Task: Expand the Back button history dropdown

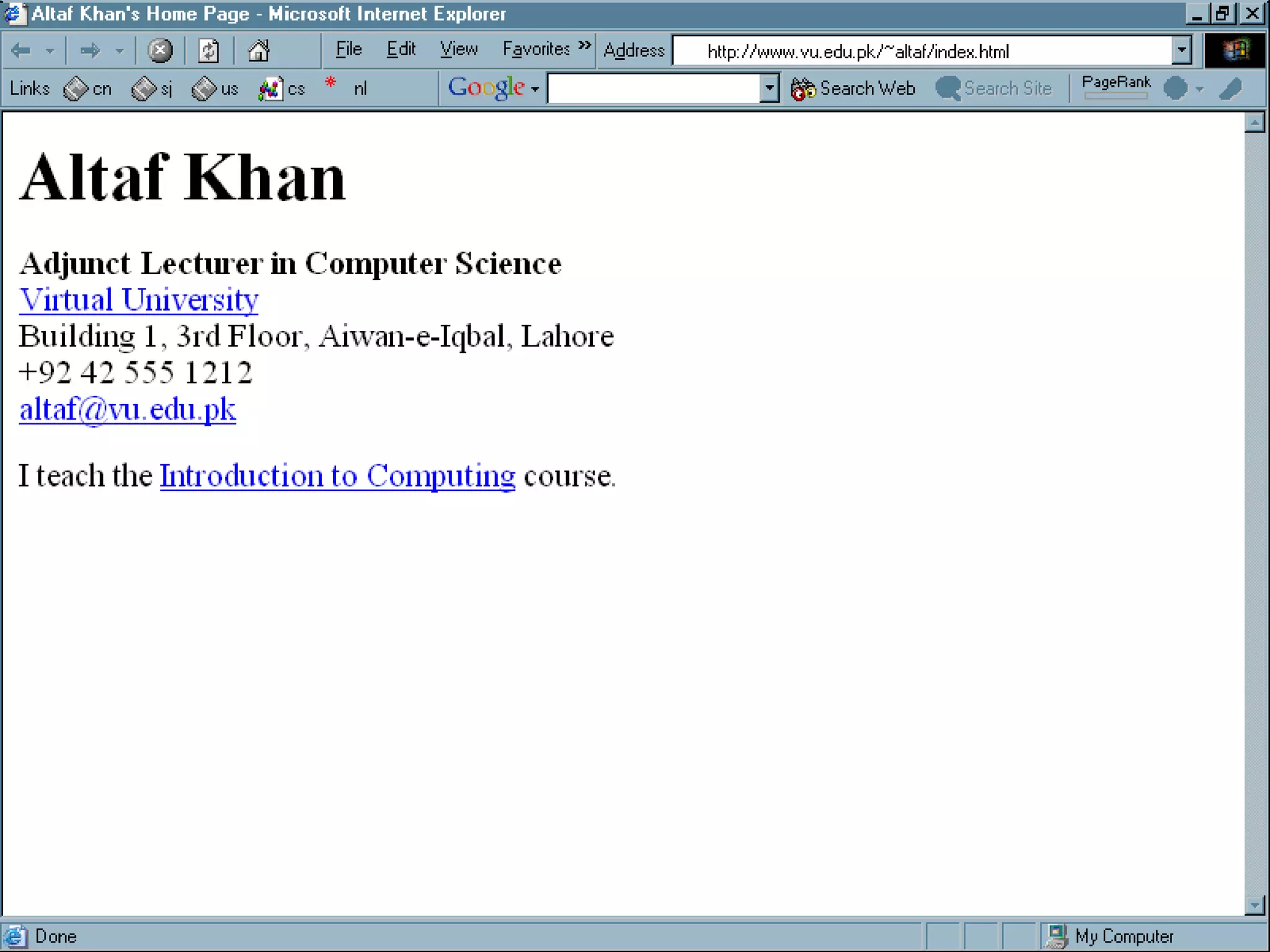Action: coord(50,51)
